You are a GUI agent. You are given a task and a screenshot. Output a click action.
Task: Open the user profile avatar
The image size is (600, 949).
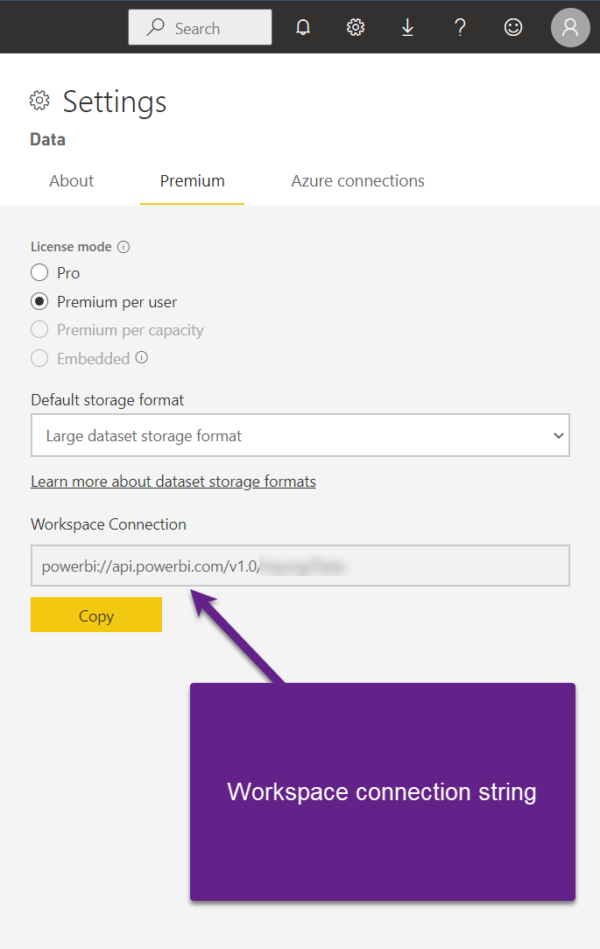tap(570, 28)
